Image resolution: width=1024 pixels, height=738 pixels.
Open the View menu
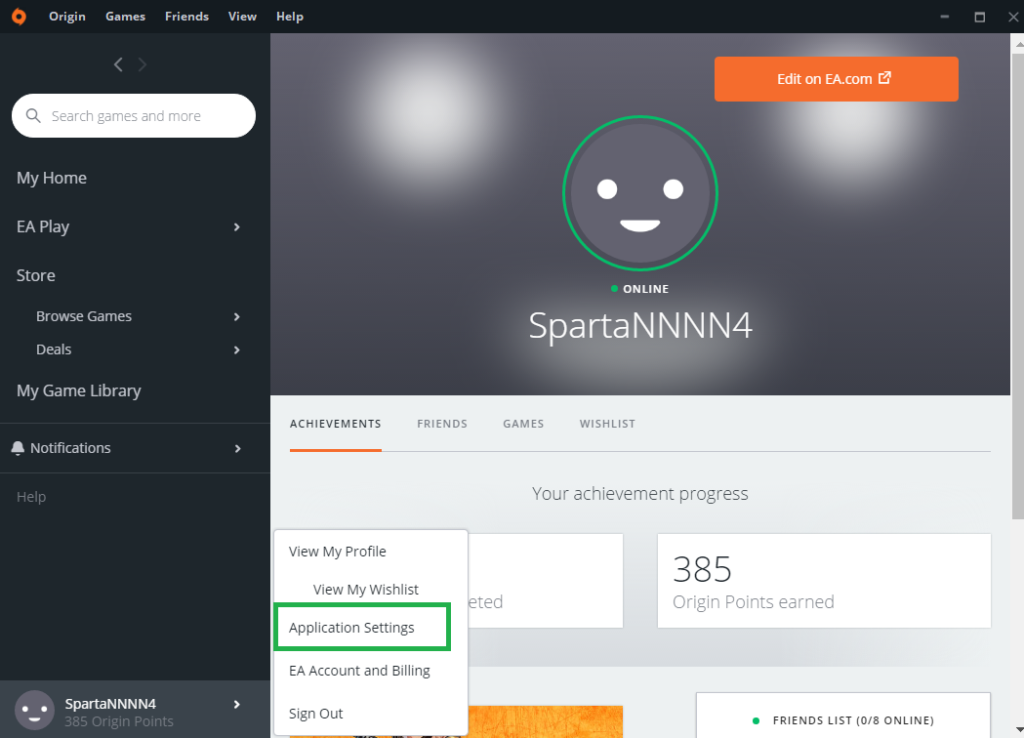[242, 16]
